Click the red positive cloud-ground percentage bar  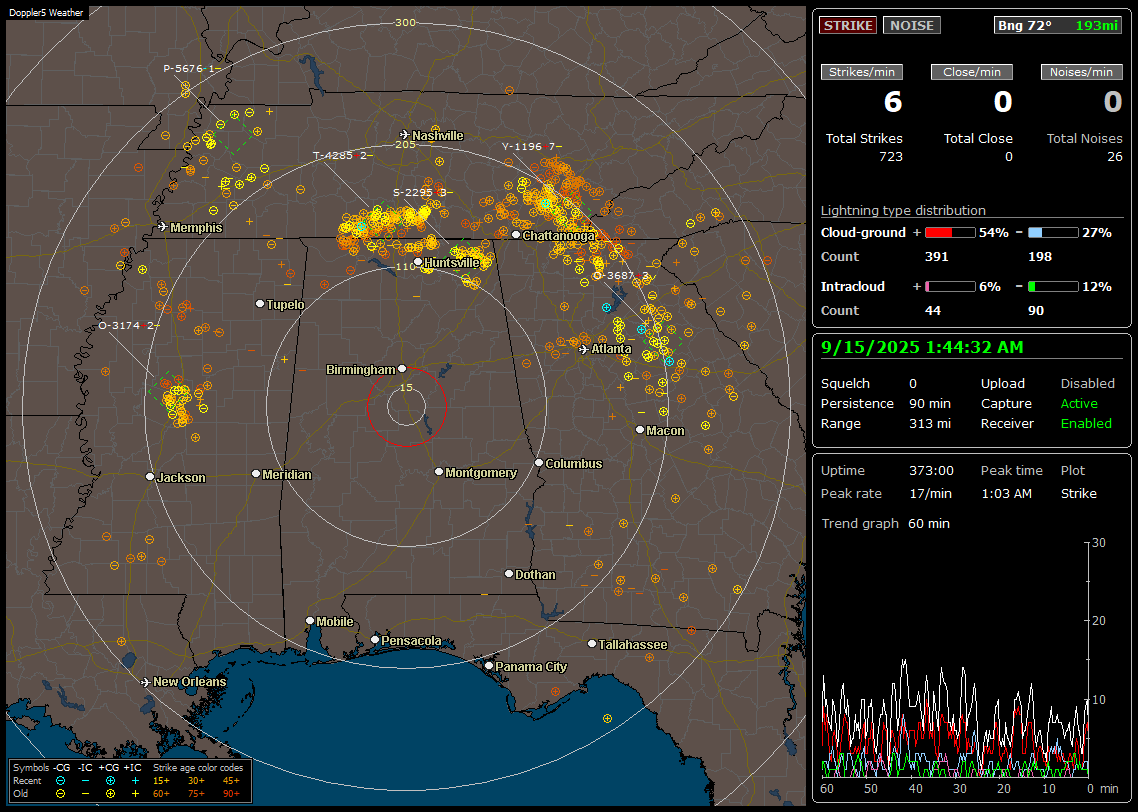point(950,233)
